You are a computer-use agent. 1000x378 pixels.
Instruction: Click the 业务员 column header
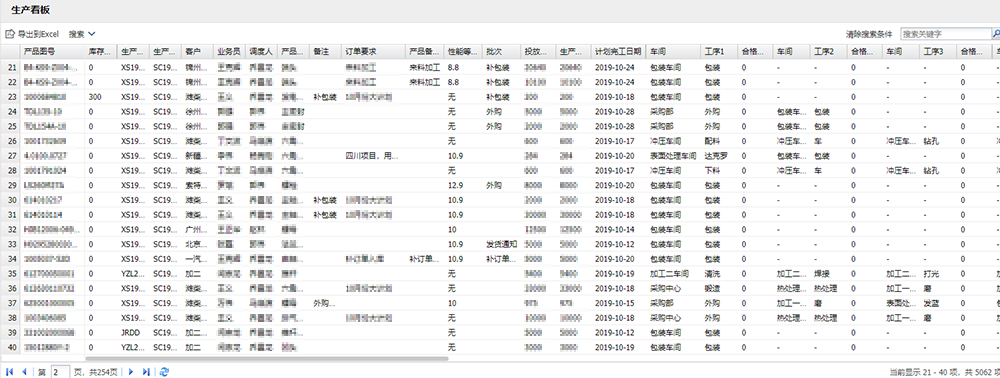229,51
